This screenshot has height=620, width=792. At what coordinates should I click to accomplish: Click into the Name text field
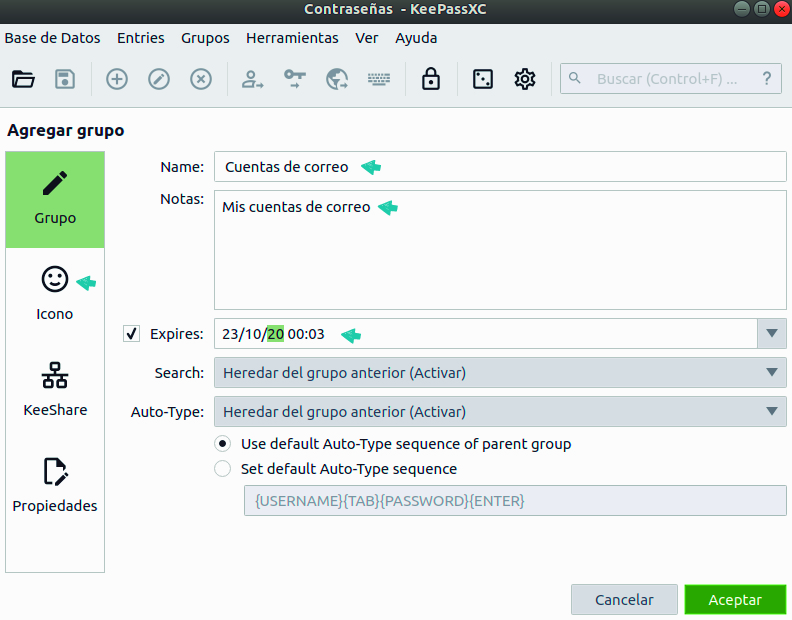pos(500,167)
